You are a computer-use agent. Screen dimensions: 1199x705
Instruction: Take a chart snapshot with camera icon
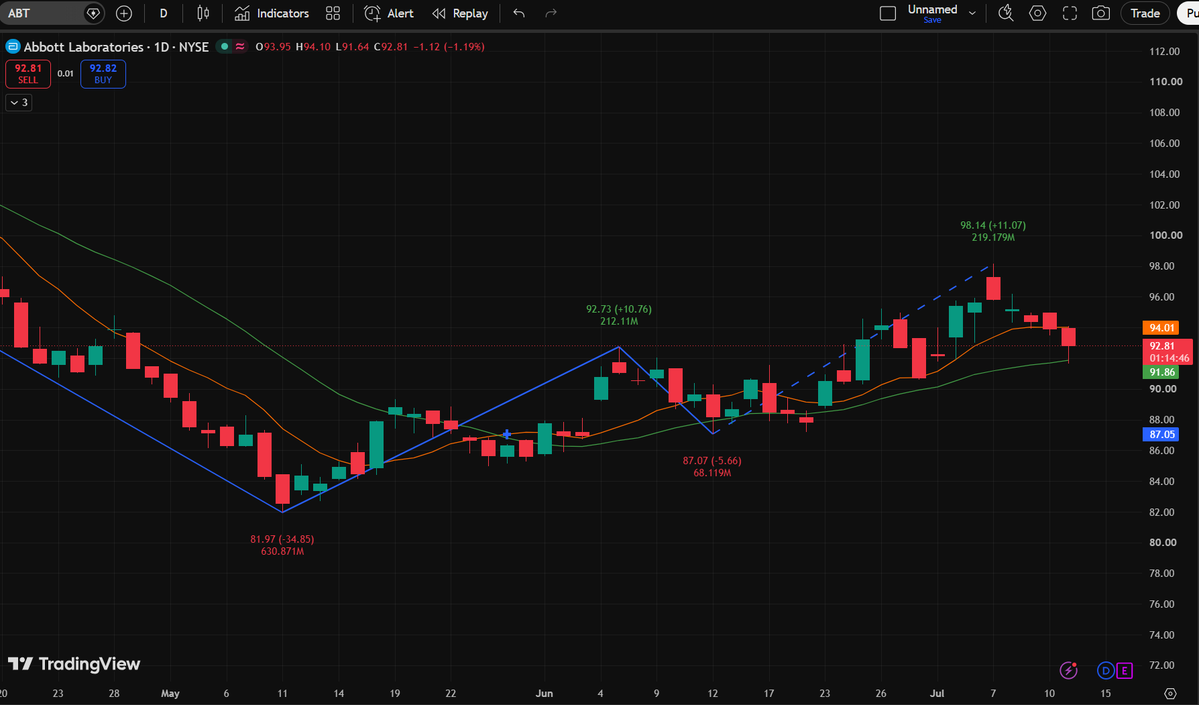click(x=1101, y=13)
